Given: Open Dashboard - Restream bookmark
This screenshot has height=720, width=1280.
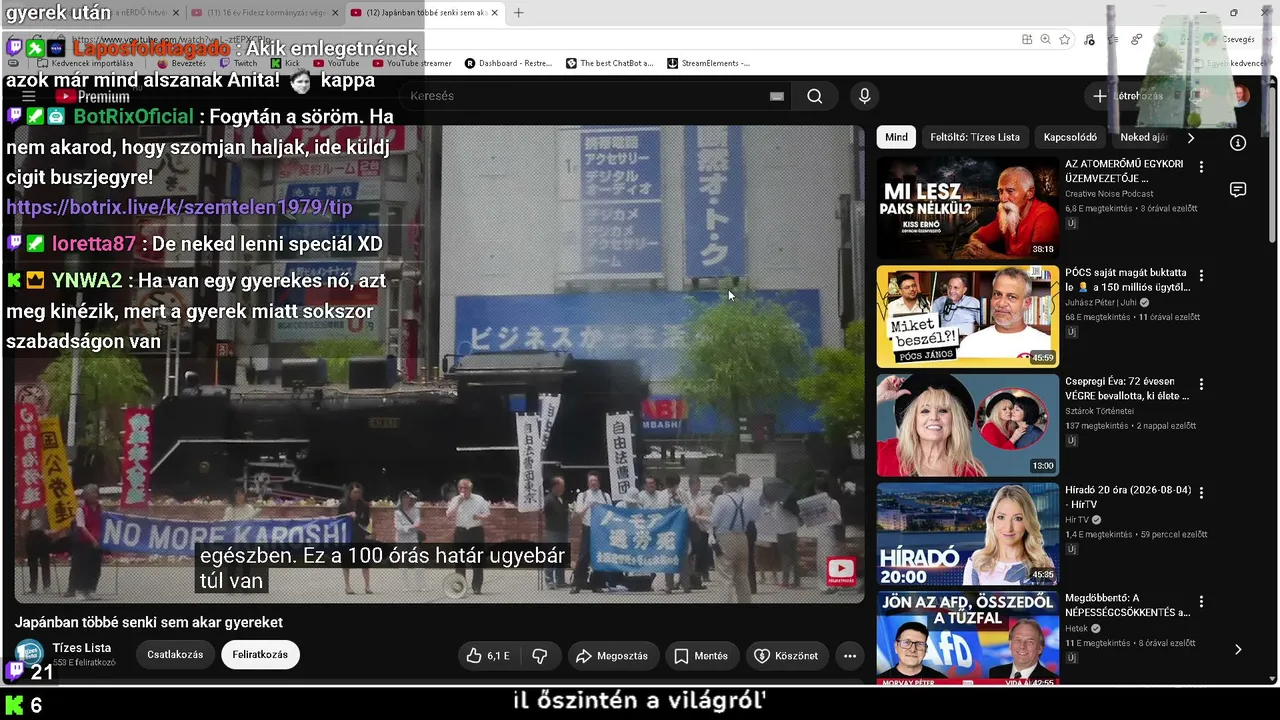Looking at the screenshot, I should [x=508, y=63].
